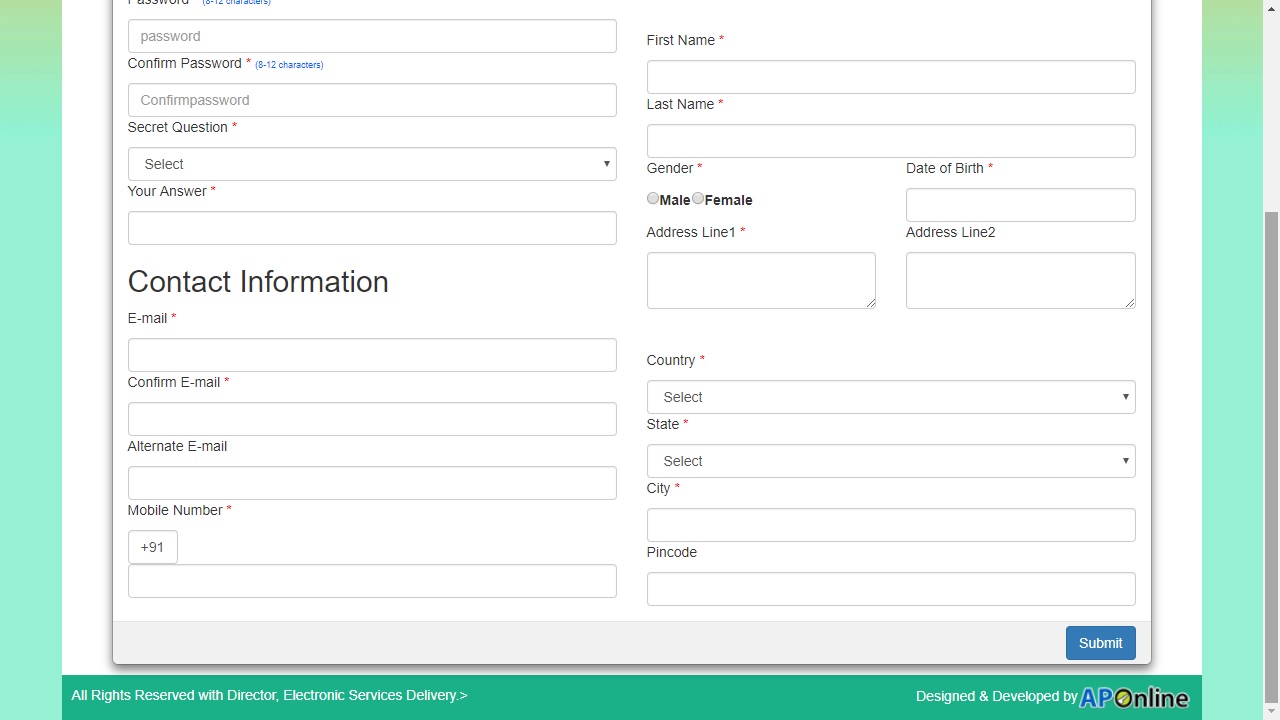The image size is (1280, 720).
Task: Select the Female gender radio button
Action: pos(698,199)
